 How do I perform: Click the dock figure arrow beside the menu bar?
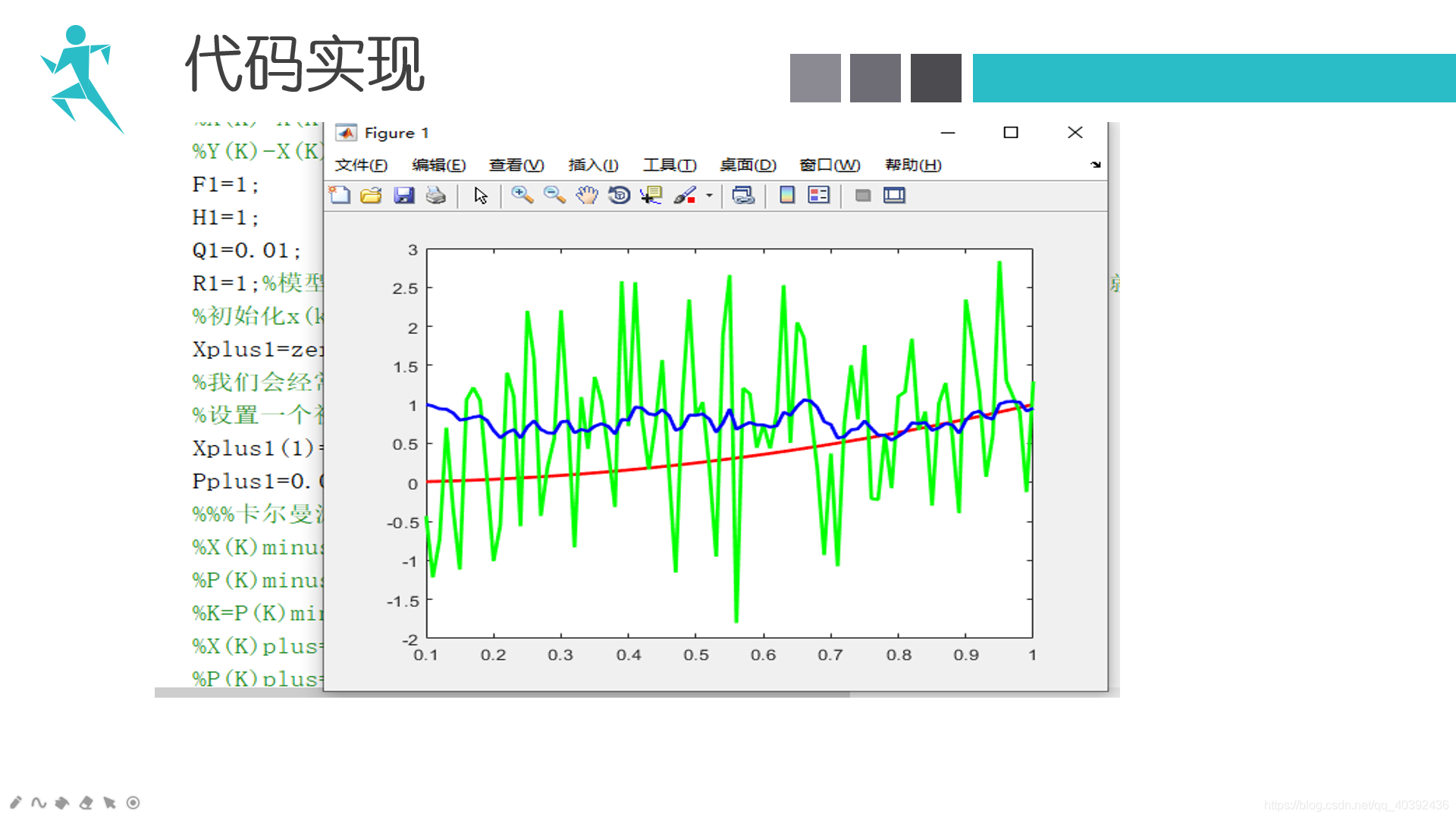1096,164
